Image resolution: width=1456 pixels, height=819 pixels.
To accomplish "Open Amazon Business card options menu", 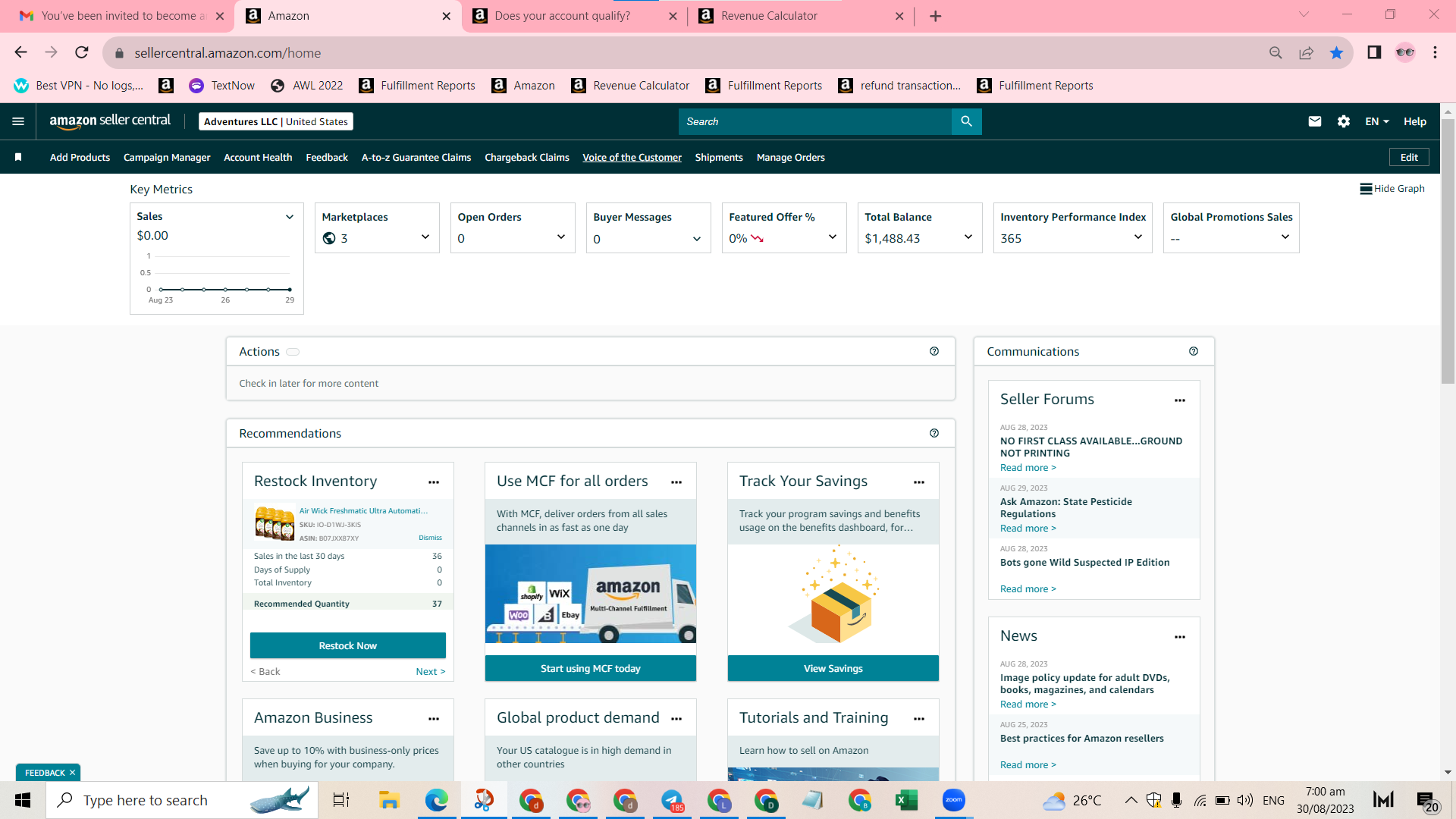I will 434,719.
